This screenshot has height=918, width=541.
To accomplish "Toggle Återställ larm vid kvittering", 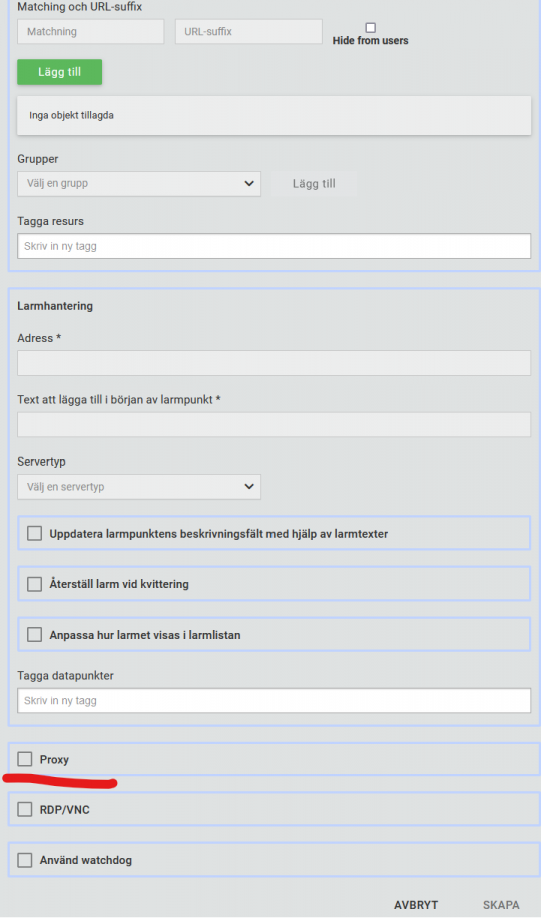I will (x=35, y=584).
